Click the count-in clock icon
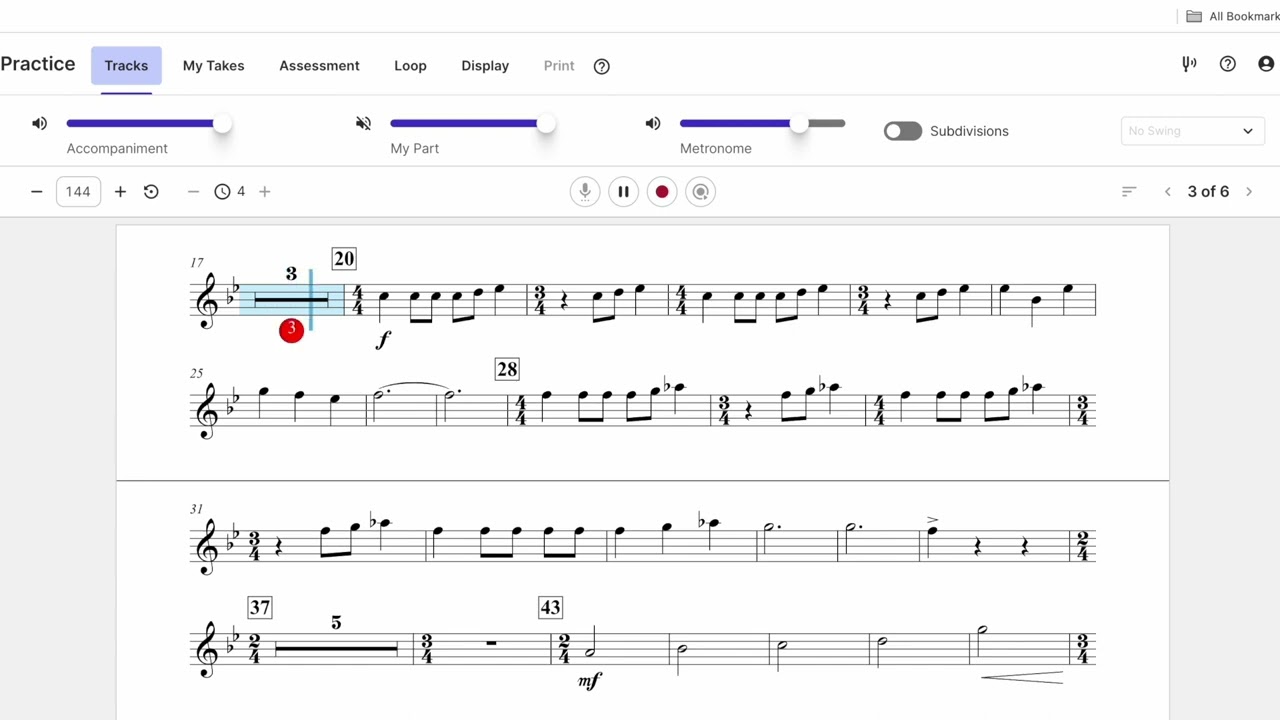This screenshot has height=720, width=1280. [222, 191]
